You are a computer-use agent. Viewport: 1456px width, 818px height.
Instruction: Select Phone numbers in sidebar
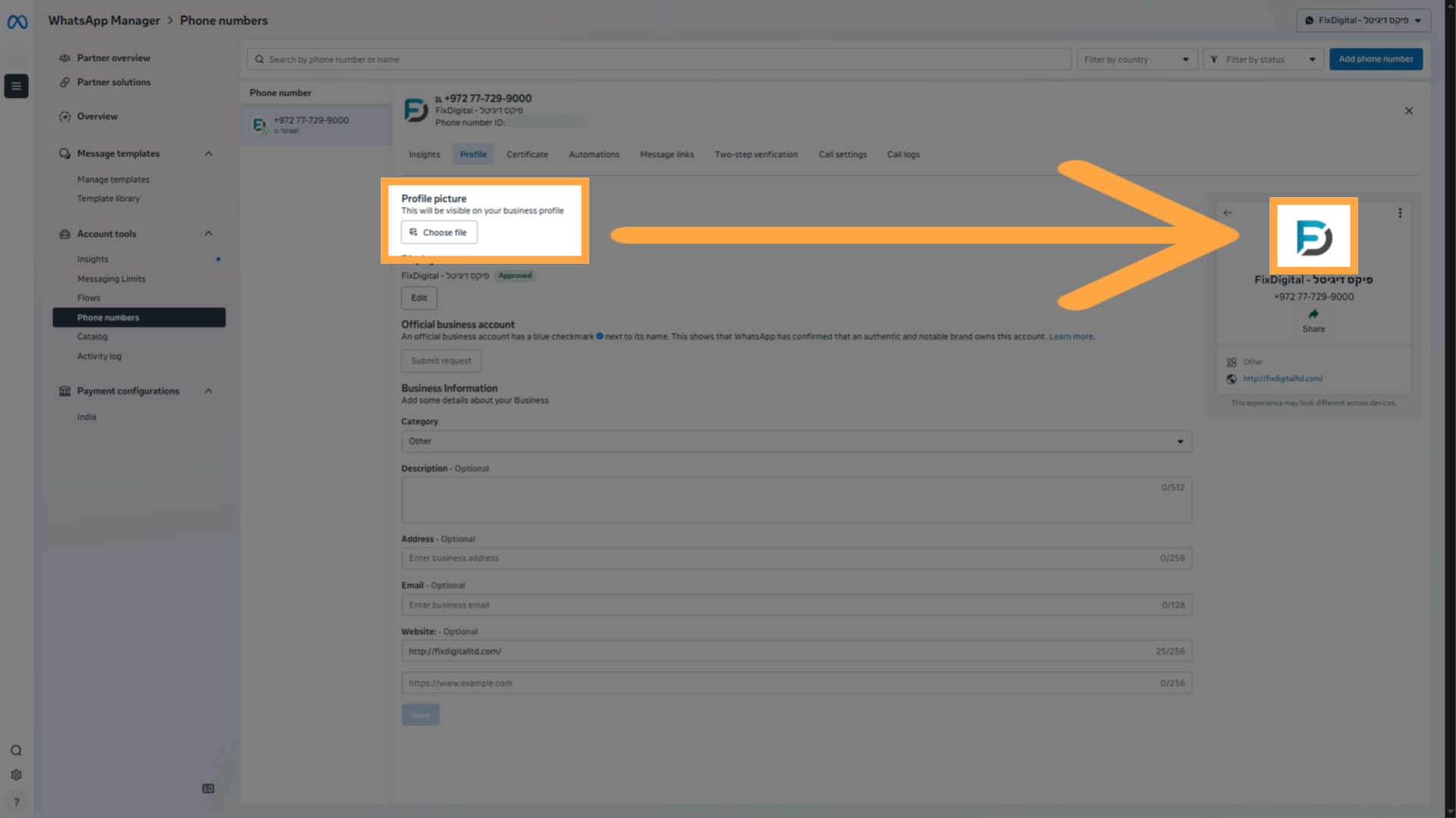[139, 318]
